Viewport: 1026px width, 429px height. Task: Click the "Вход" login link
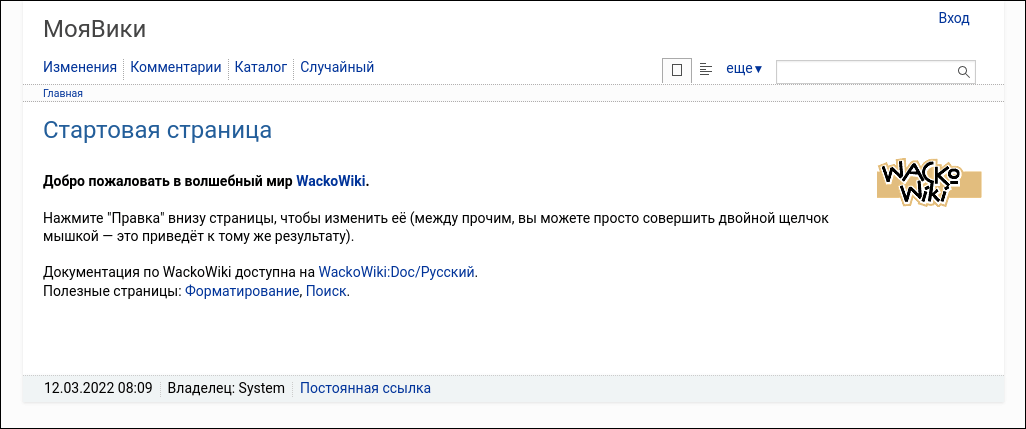coord(953,18)
